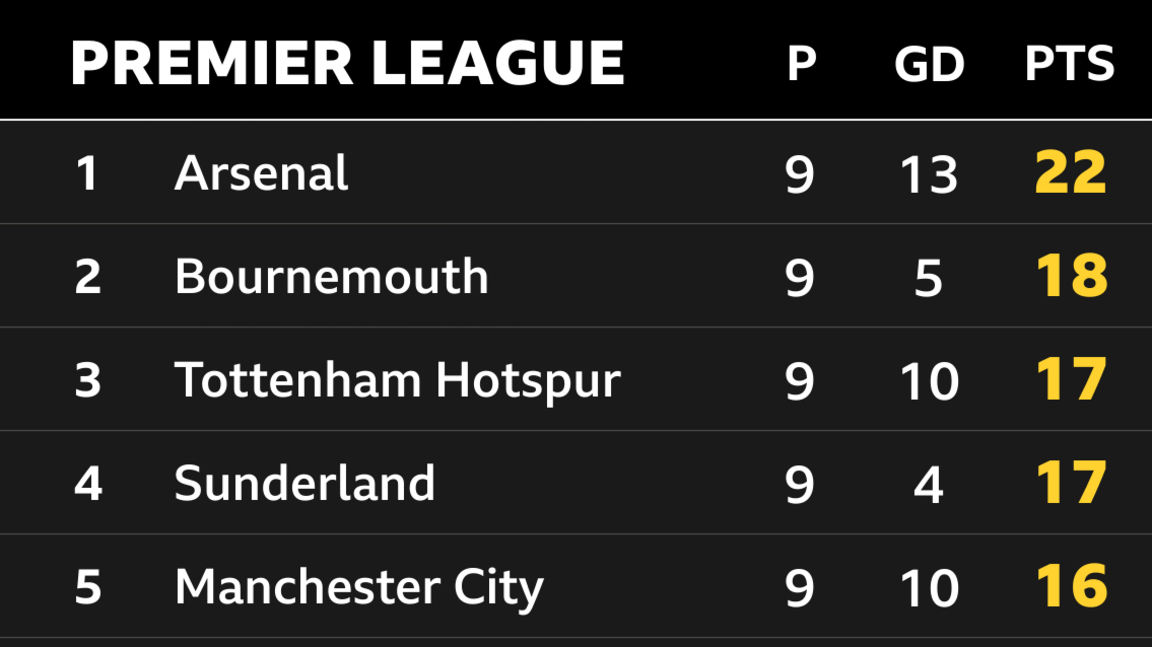Open the Sunderland team name
Image resolution: width=1152 pixels, height=647 pixels.
click(x=305, y=483)
